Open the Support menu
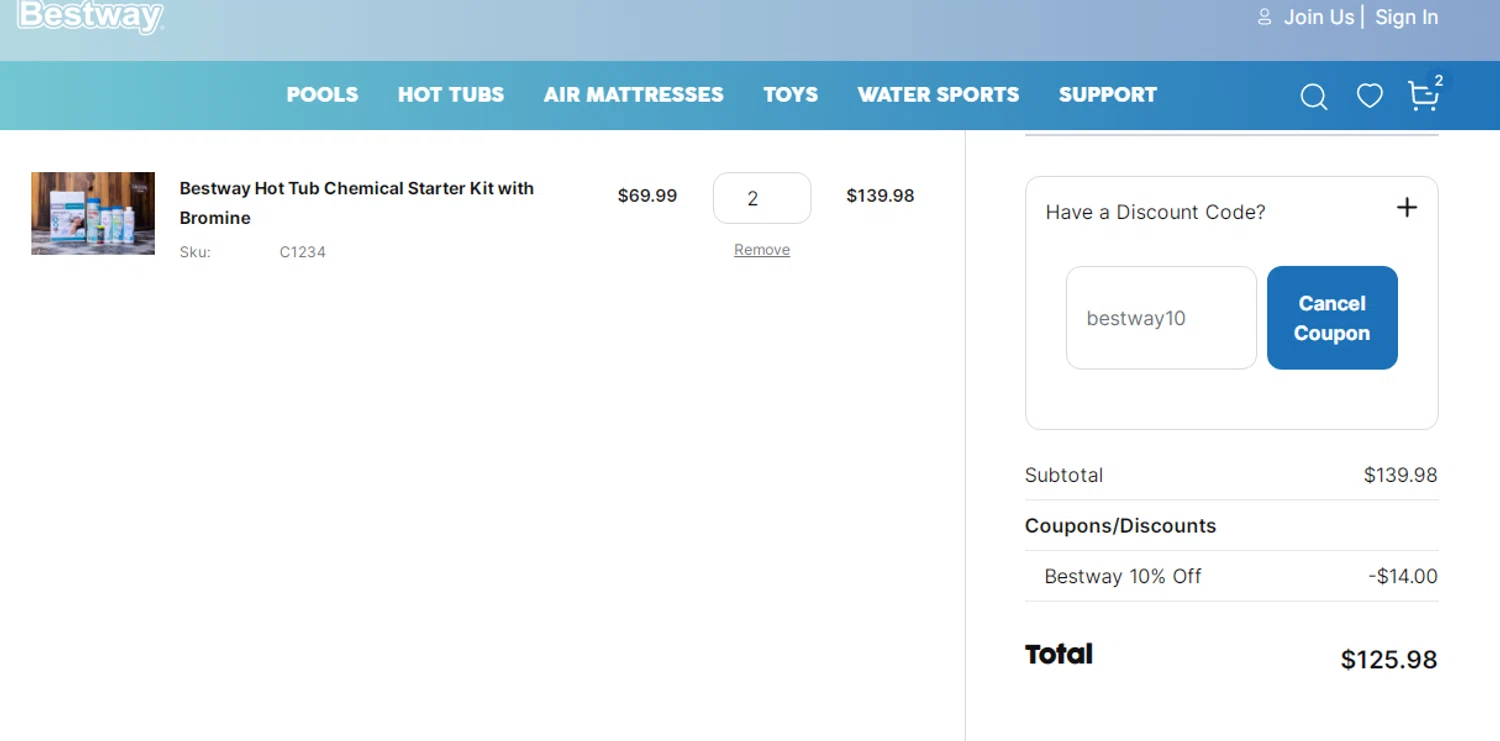The height and width of the screenshot is (741, 1500). (x=1107, y=95)
